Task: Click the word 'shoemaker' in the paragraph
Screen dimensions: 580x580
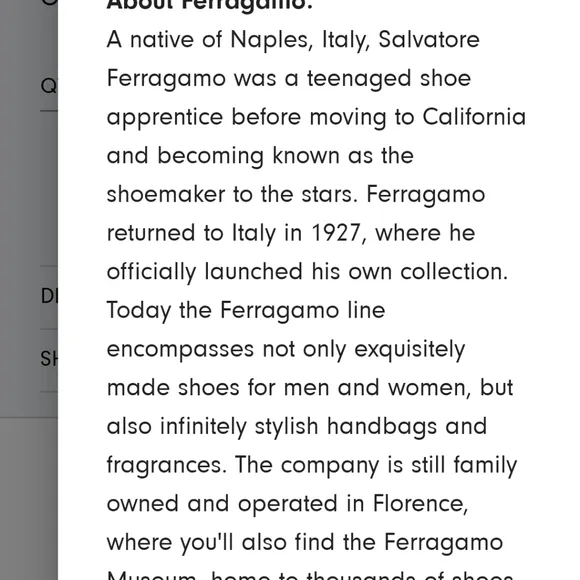Action: pos(166,194)
